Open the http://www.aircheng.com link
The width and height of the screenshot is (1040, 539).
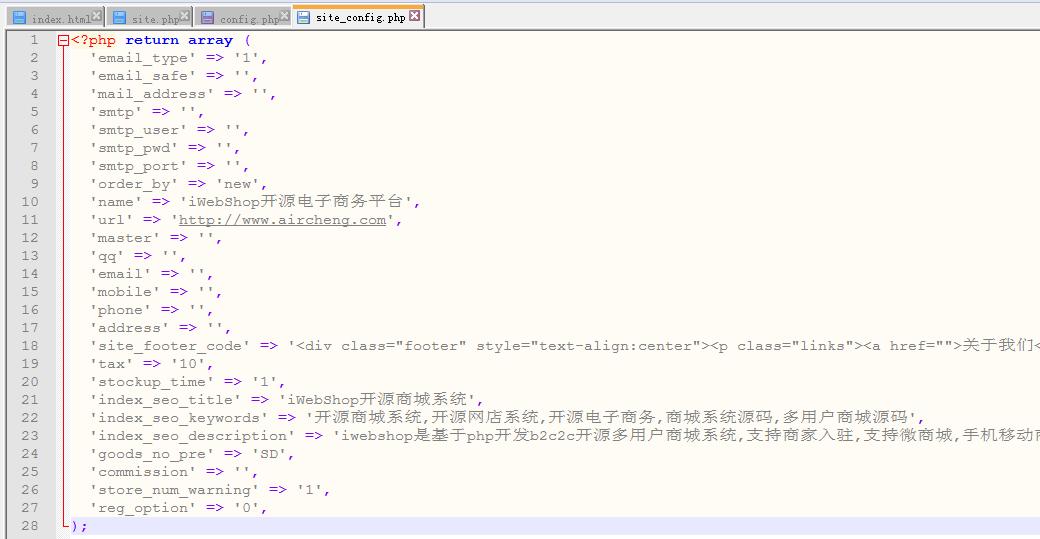(x=282, y=220)
